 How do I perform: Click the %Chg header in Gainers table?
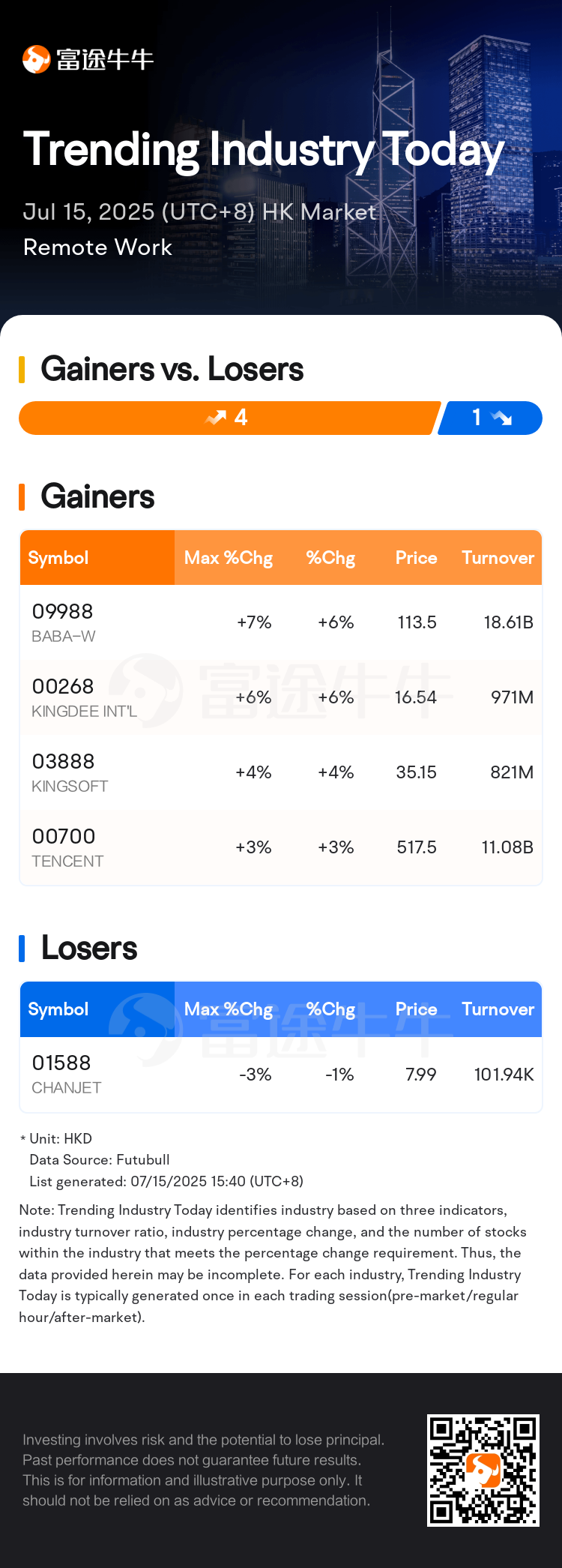click(330, 558)
